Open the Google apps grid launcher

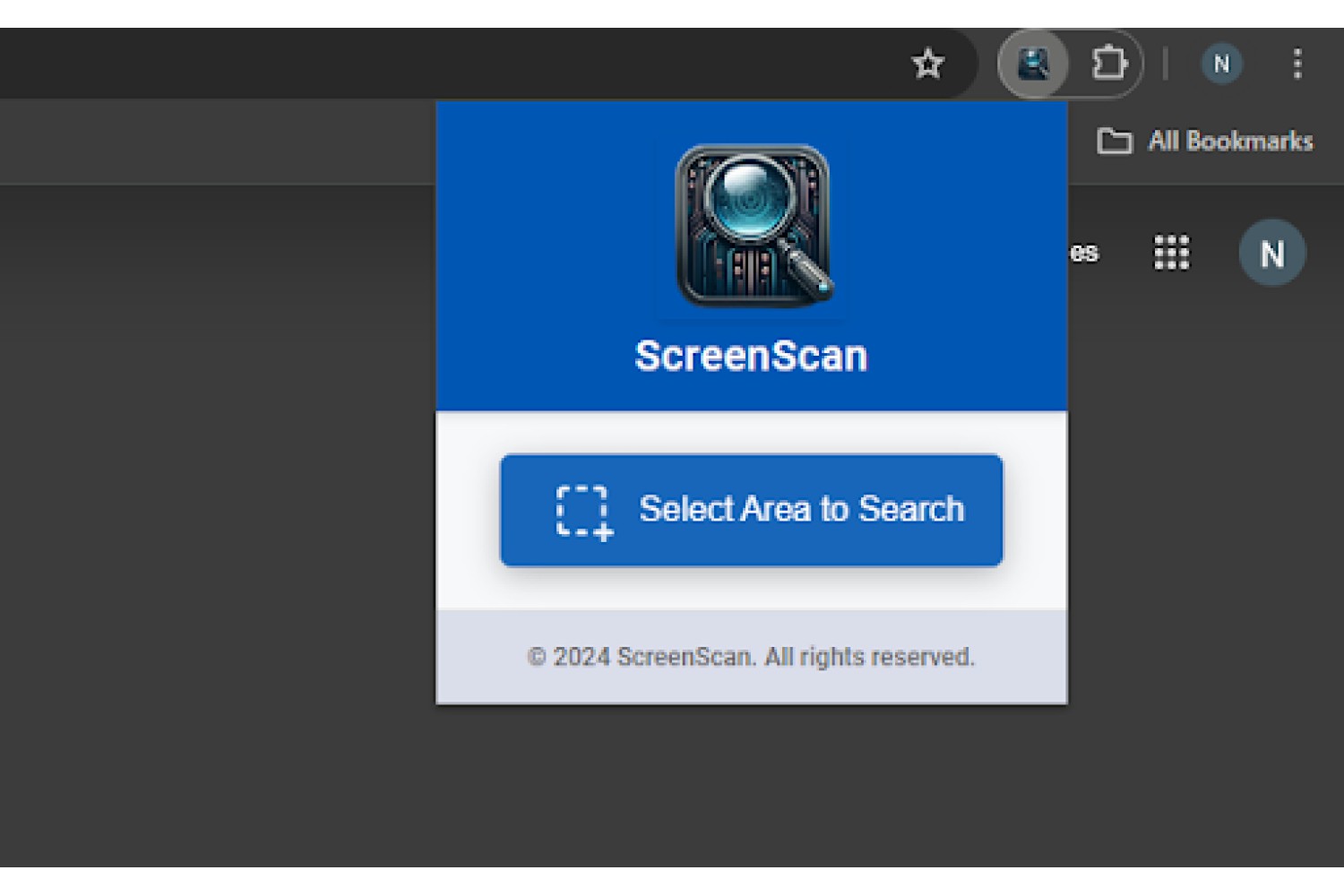click(1170, 253)
